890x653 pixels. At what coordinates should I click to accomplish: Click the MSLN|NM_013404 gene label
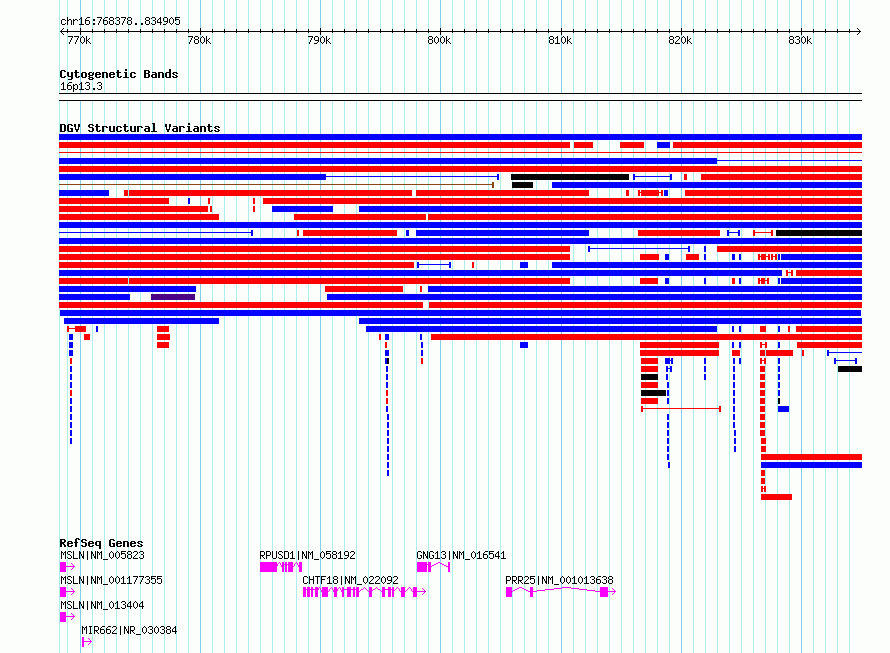pos(102,605)
